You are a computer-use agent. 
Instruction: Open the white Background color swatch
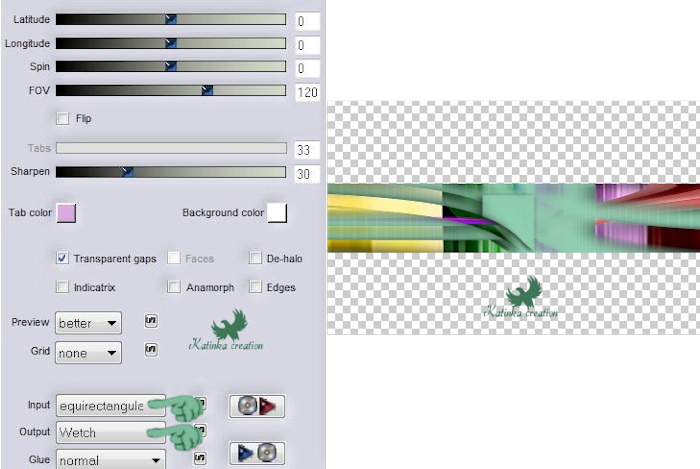tap(277, 212)
